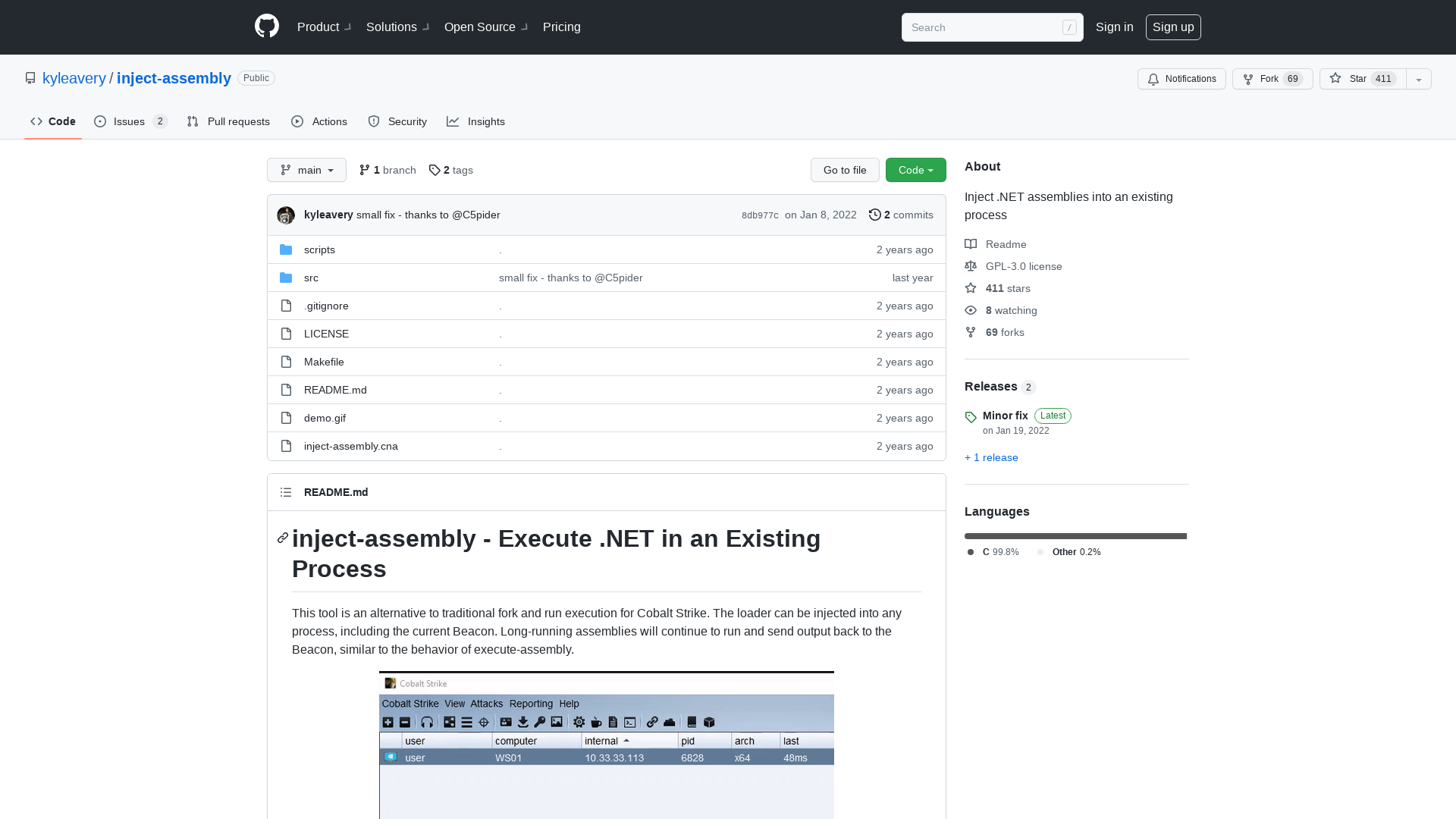This screenshot has height=819, width=1456.
Task: Expand the Solutions navigation menu
Action: 398,27
